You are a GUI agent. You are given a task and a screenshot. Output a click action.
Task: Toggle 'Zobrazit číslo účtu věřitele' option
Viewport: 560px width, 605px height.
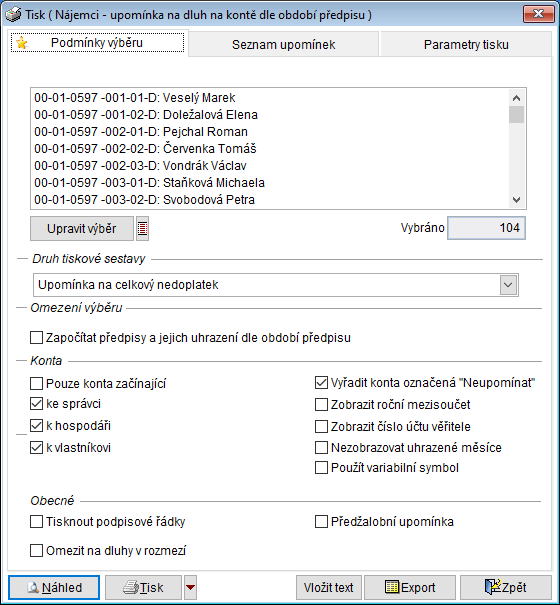321,426
